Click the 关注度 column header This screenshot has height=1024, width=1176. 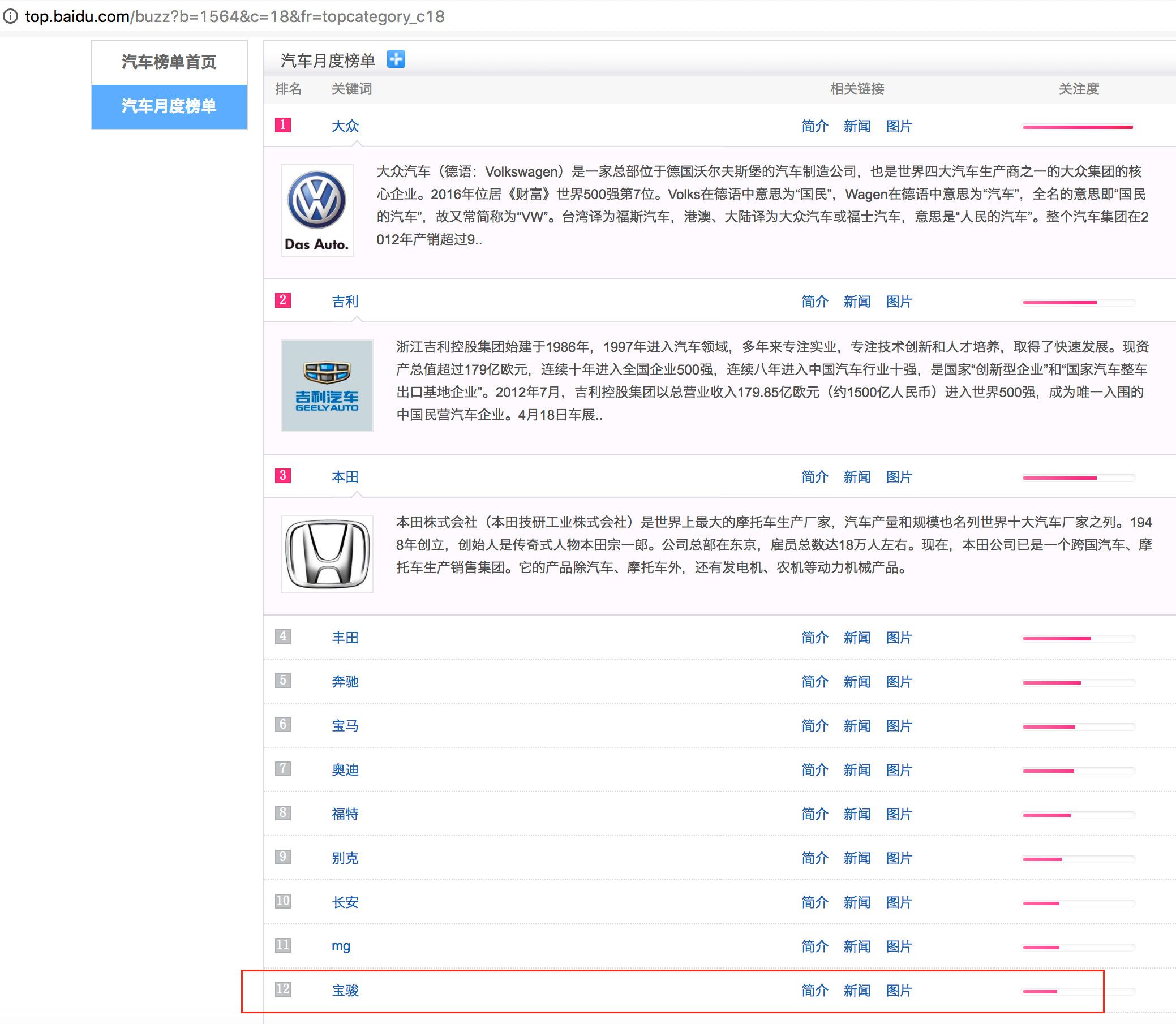point(1079,89)
